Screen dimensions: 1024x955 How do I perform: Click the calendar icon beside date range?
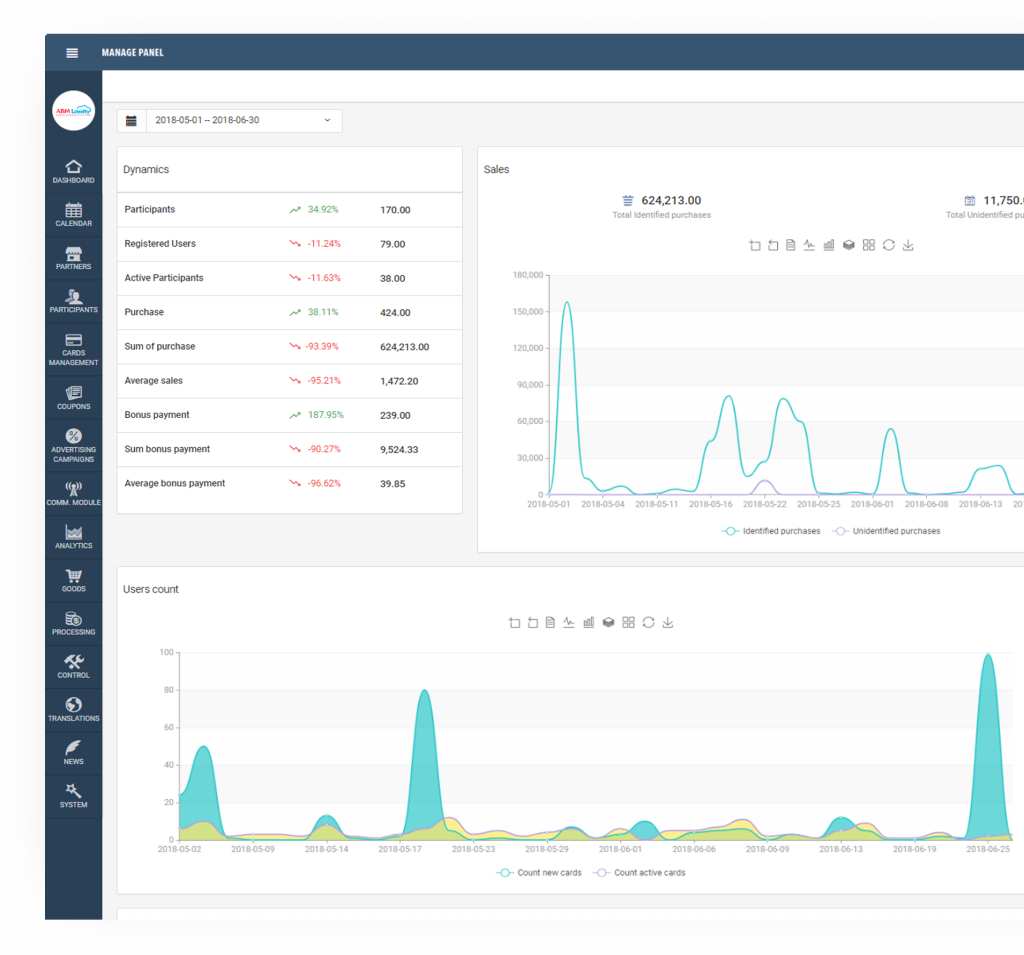click(131, 121)
